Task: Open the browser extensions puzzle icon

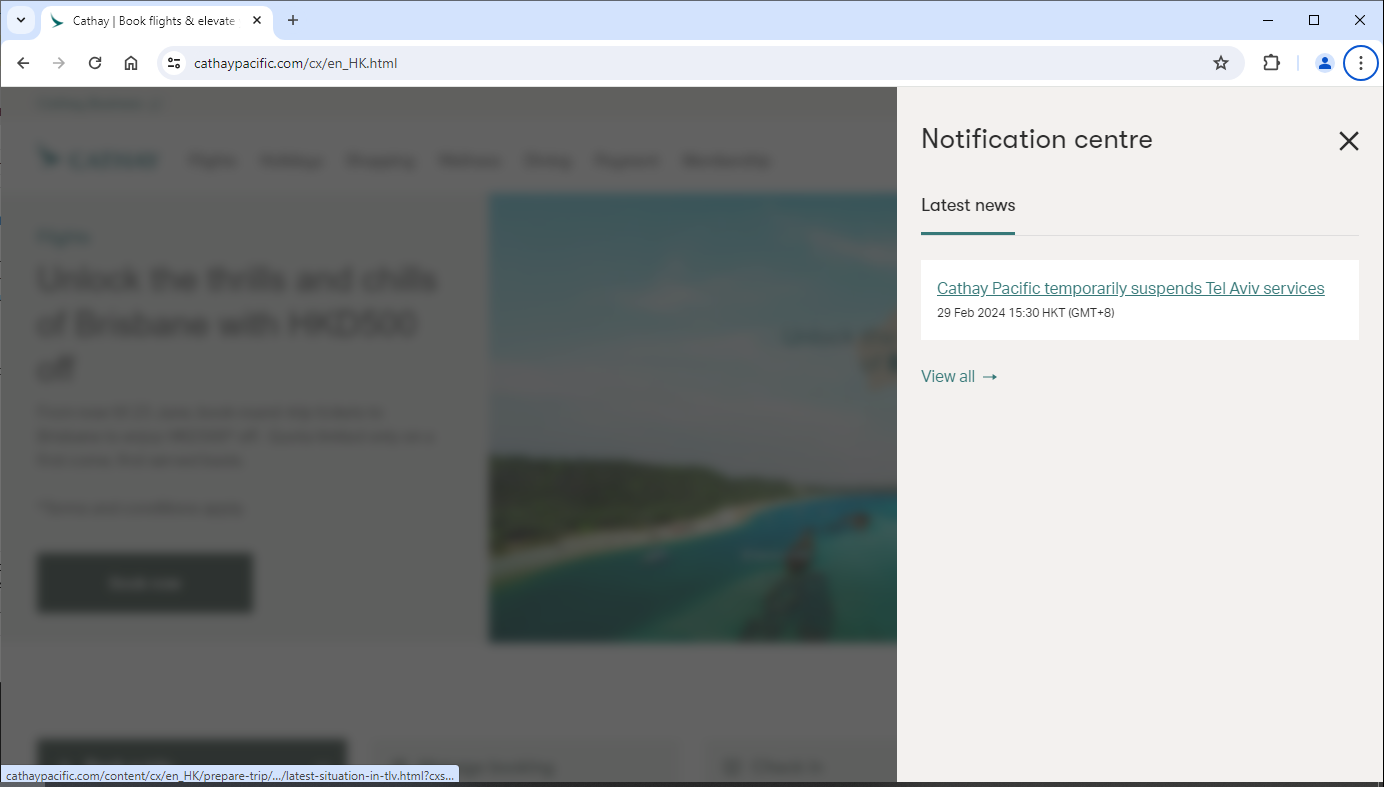Action: pyautogui.click(x=1271, y=62)
